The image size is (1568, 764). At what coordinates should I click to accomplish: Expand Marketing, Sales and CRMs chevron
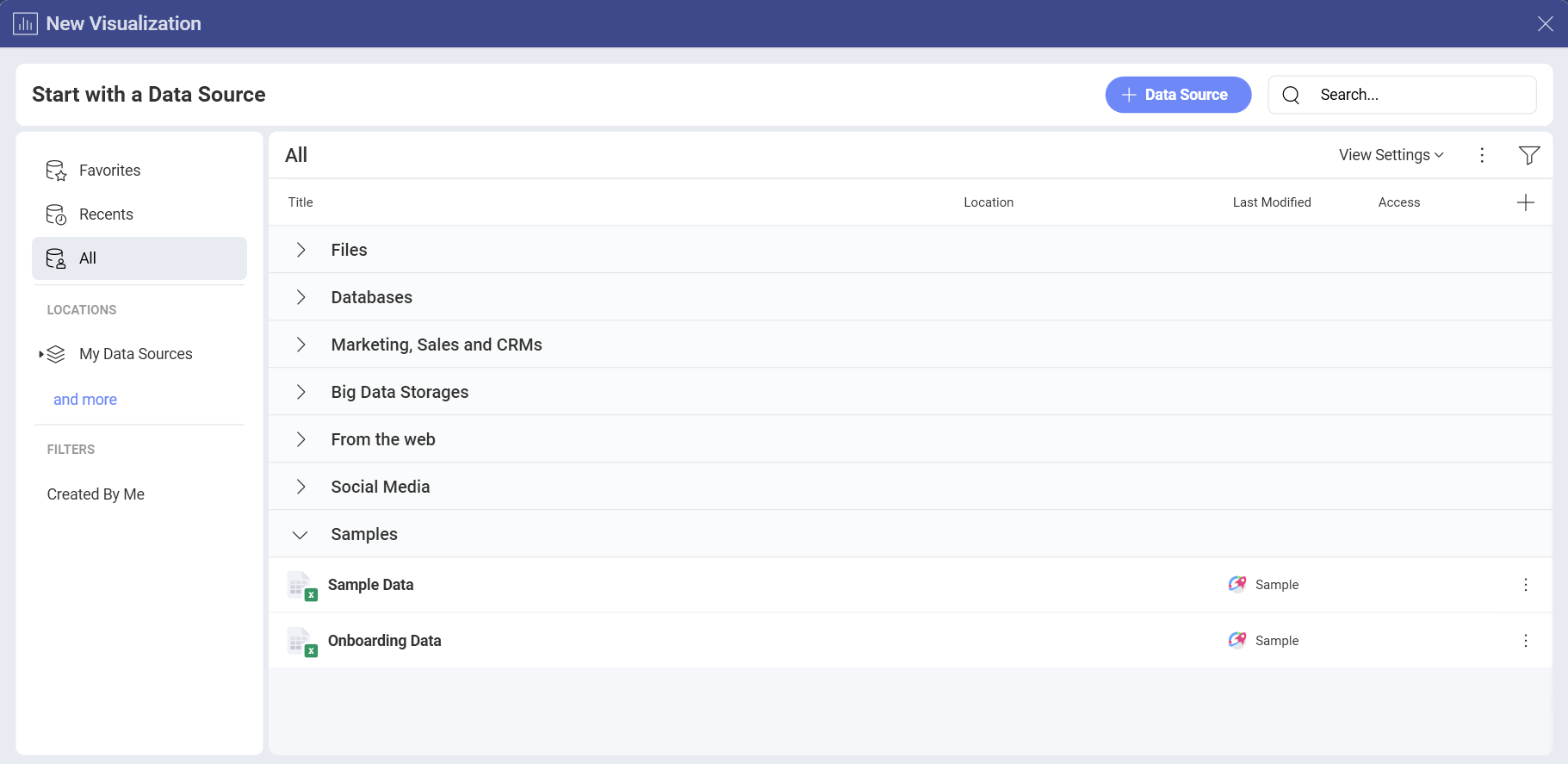click(x=301, y=345)
